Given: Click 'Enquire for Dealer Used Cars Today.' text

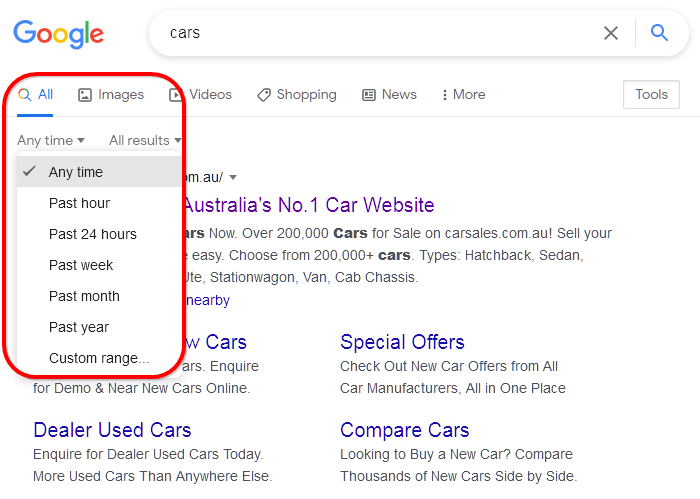Looking at the screenshot, I should pyautogui.click(x=148, y=454).
